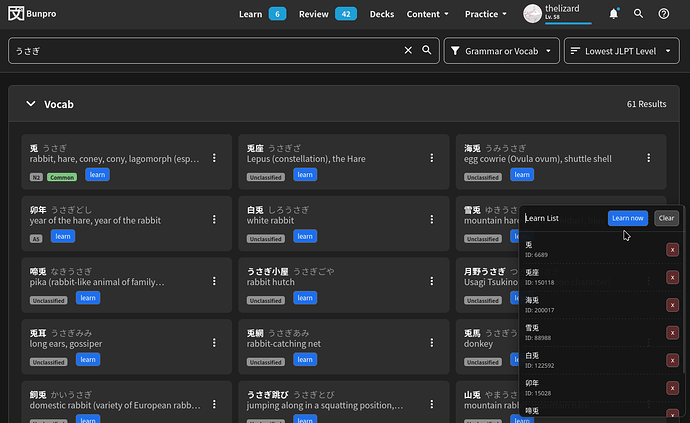Open the Lowest JLPT Level sort dropdown

point(622,50)
